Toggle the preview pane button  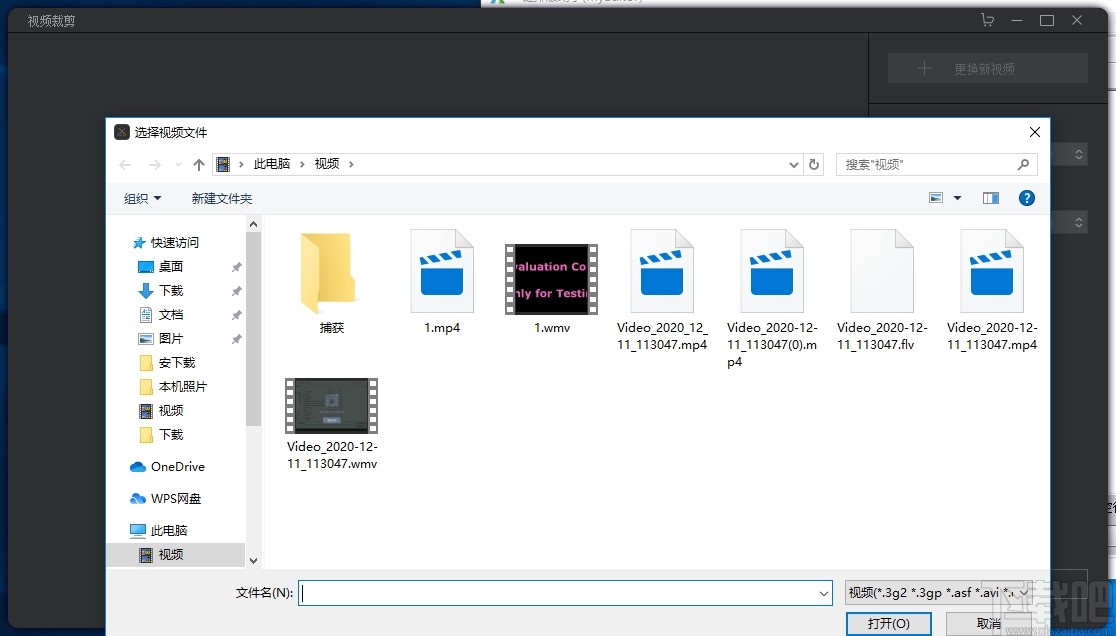tap(990, 198)
